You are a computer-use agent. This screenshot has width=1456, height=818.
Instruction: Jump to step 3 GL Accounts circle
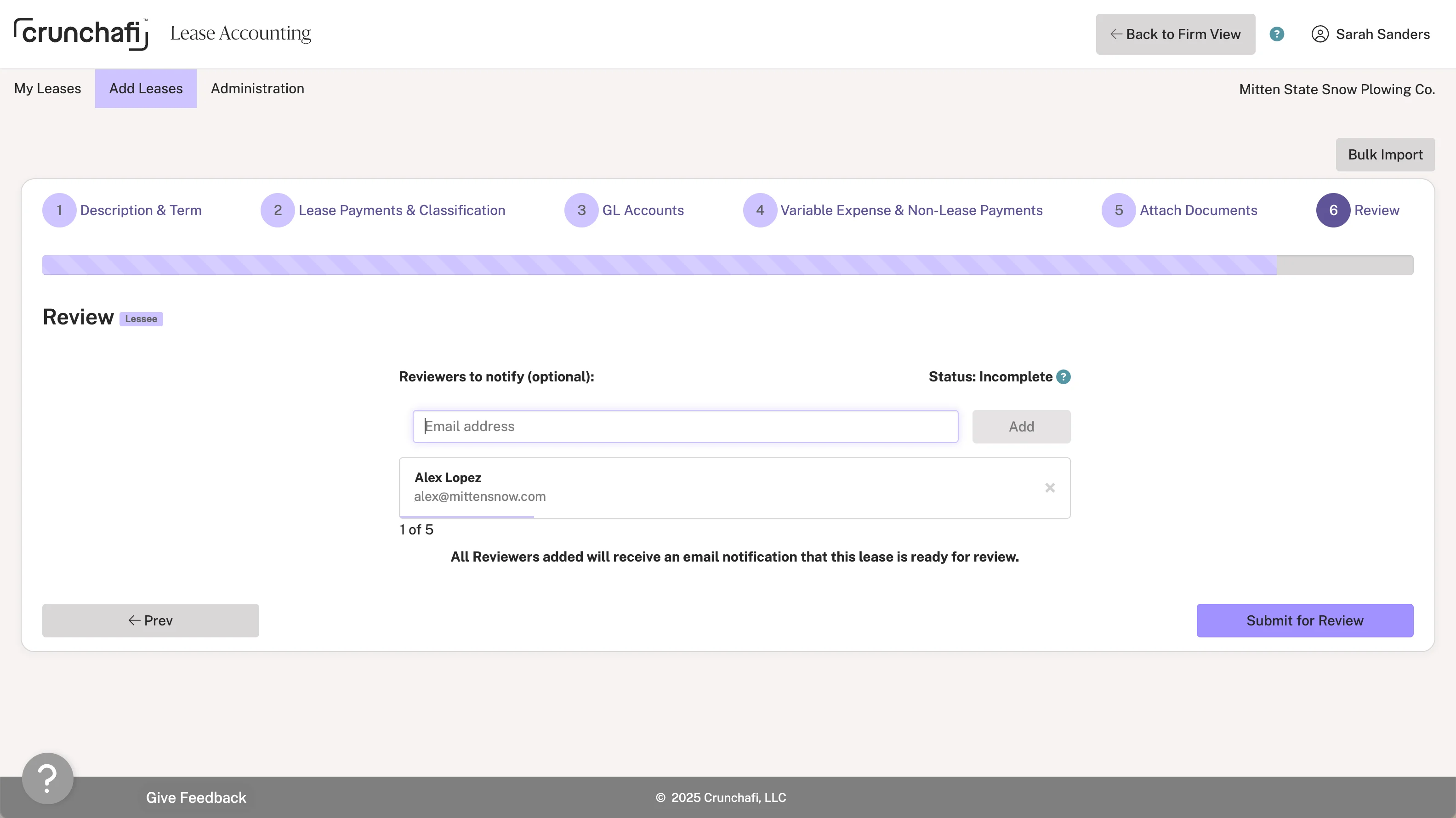coord(581,210)
